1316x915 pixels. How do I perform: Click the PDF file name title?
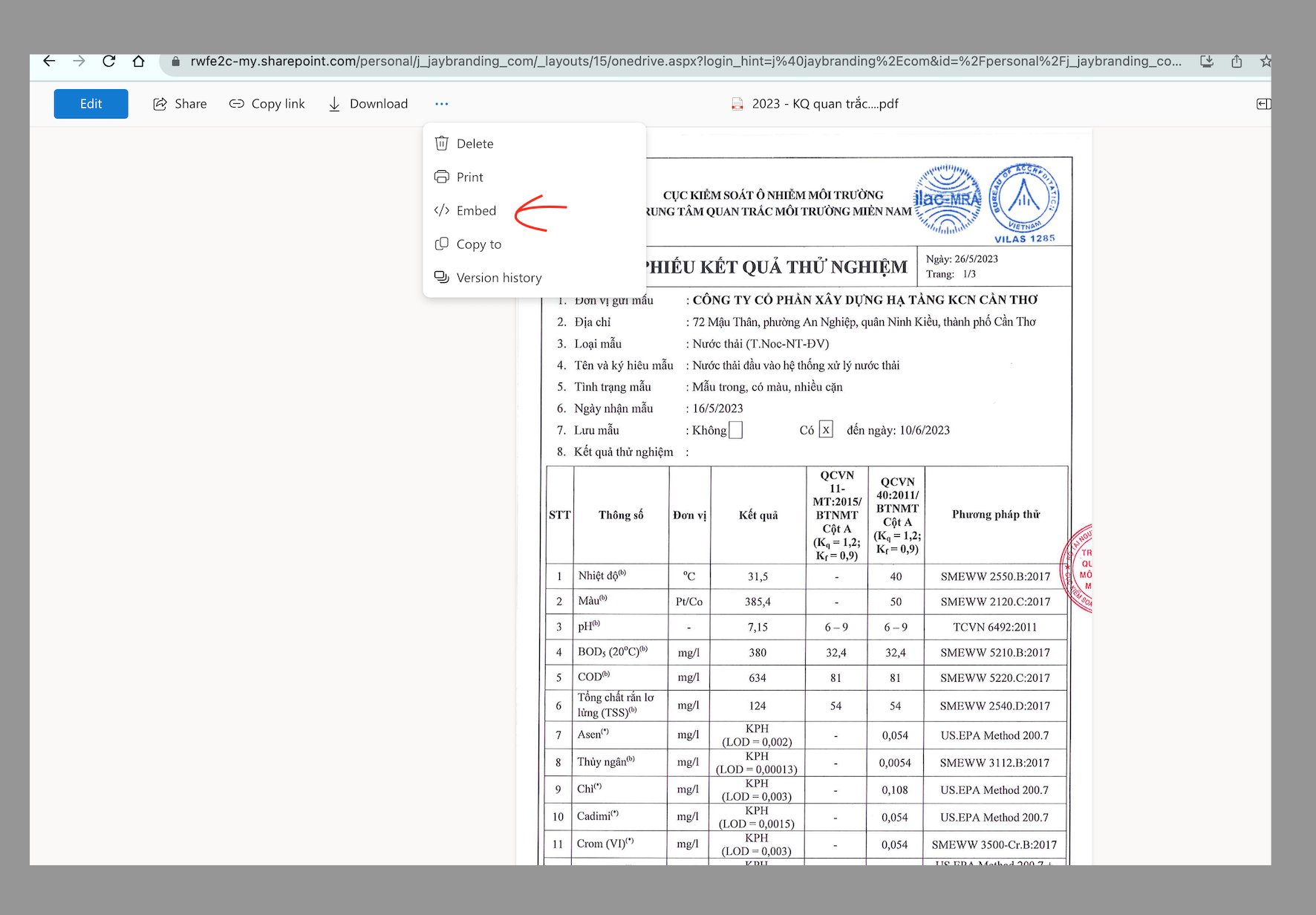(824, 104)
